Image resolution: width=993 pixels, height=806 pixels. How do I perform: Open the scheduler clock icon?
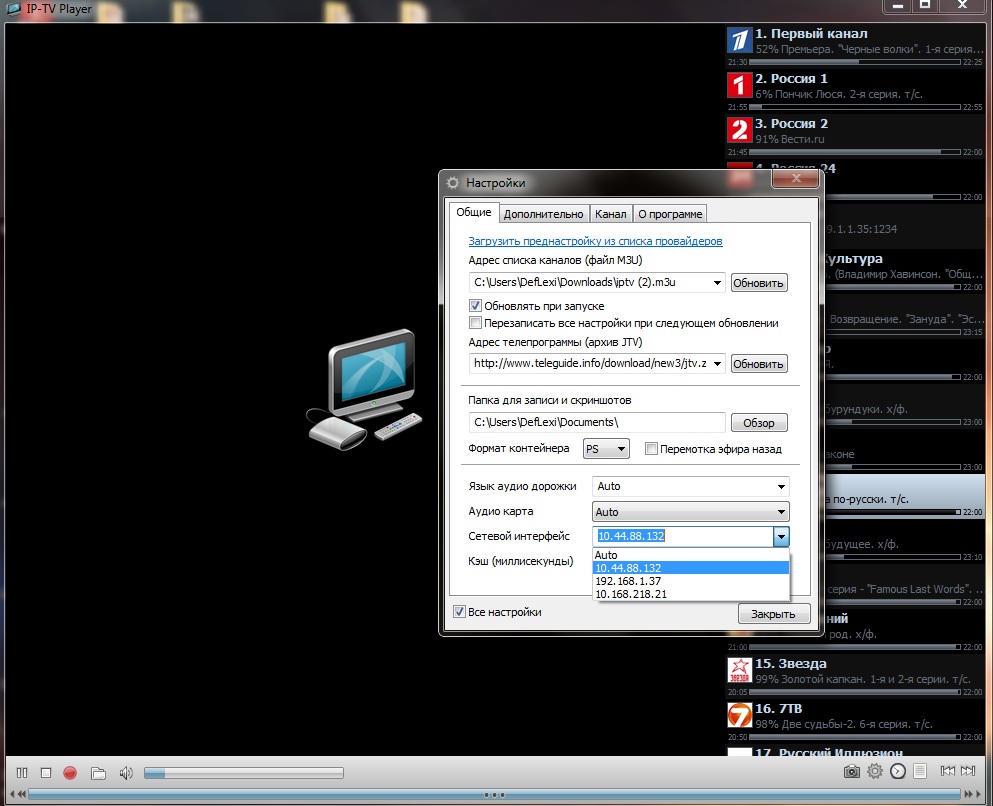pyautogui.click(x=897, y=771)
